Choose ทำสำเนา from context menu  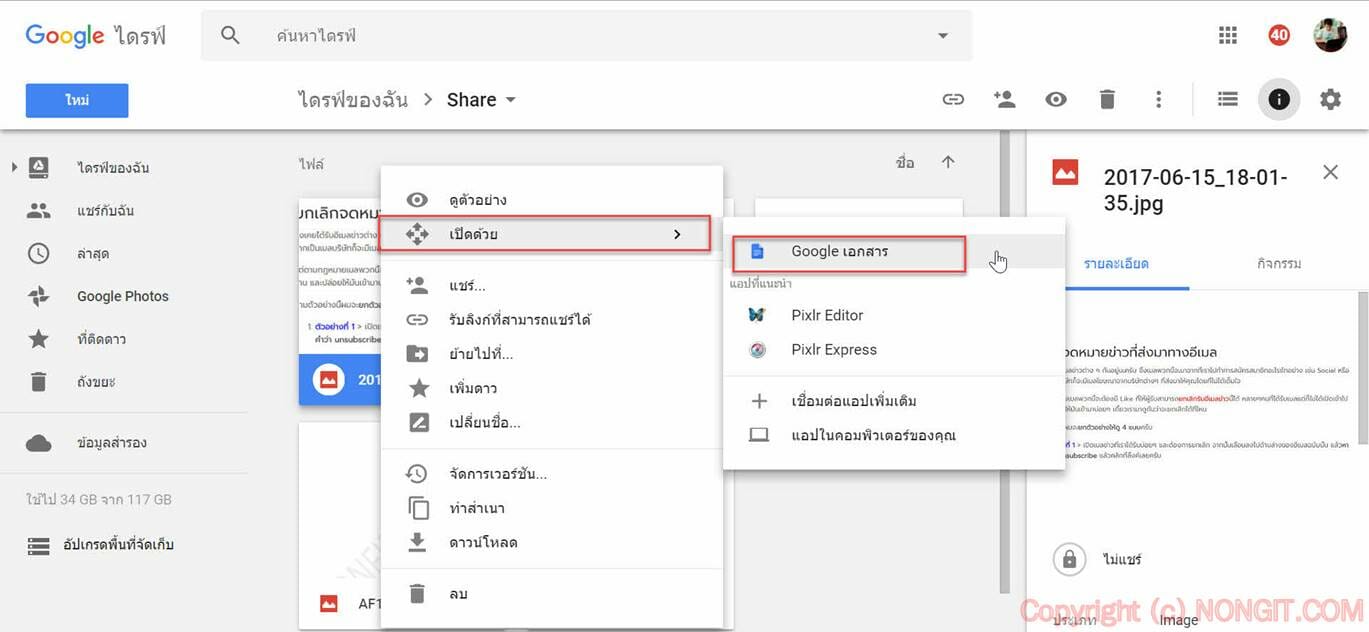click(551, 508)
